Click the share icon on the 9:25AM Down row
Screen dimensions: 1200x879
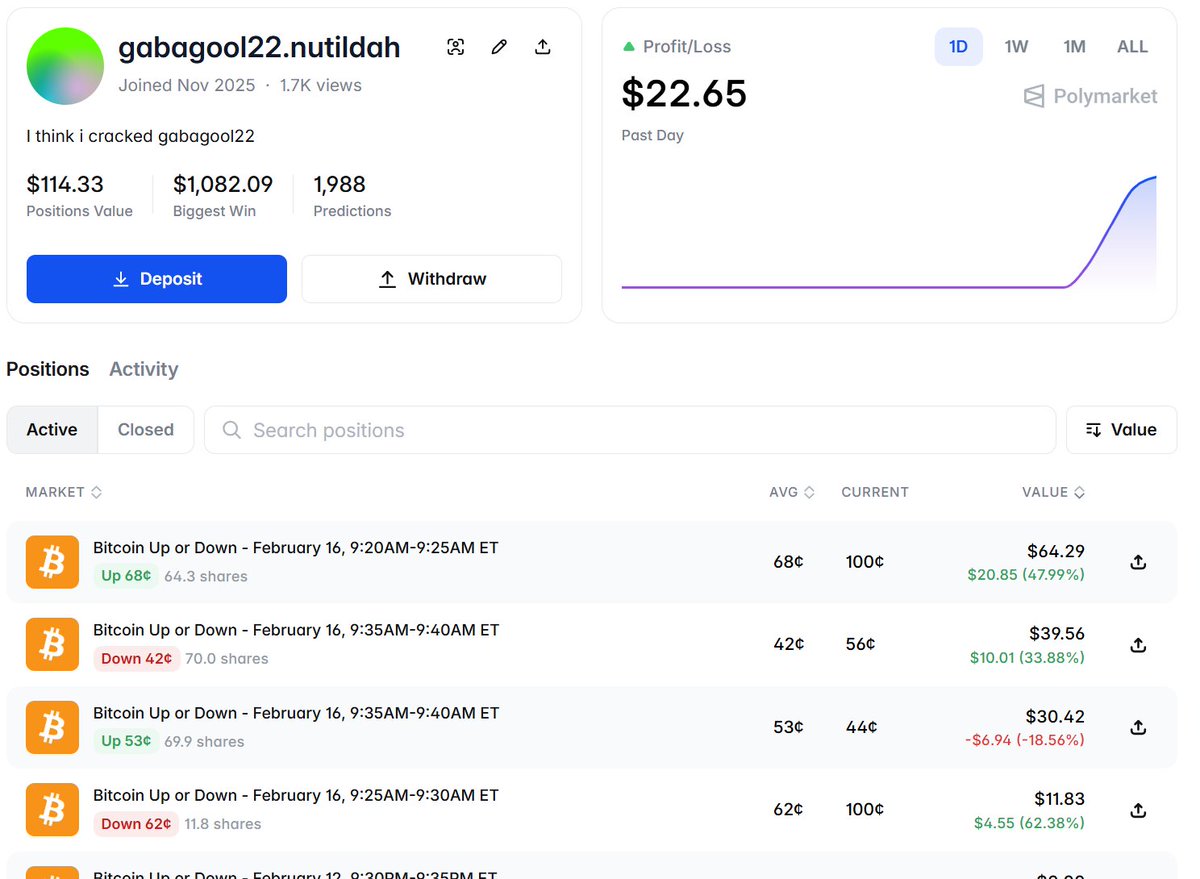click(1138, 810)
